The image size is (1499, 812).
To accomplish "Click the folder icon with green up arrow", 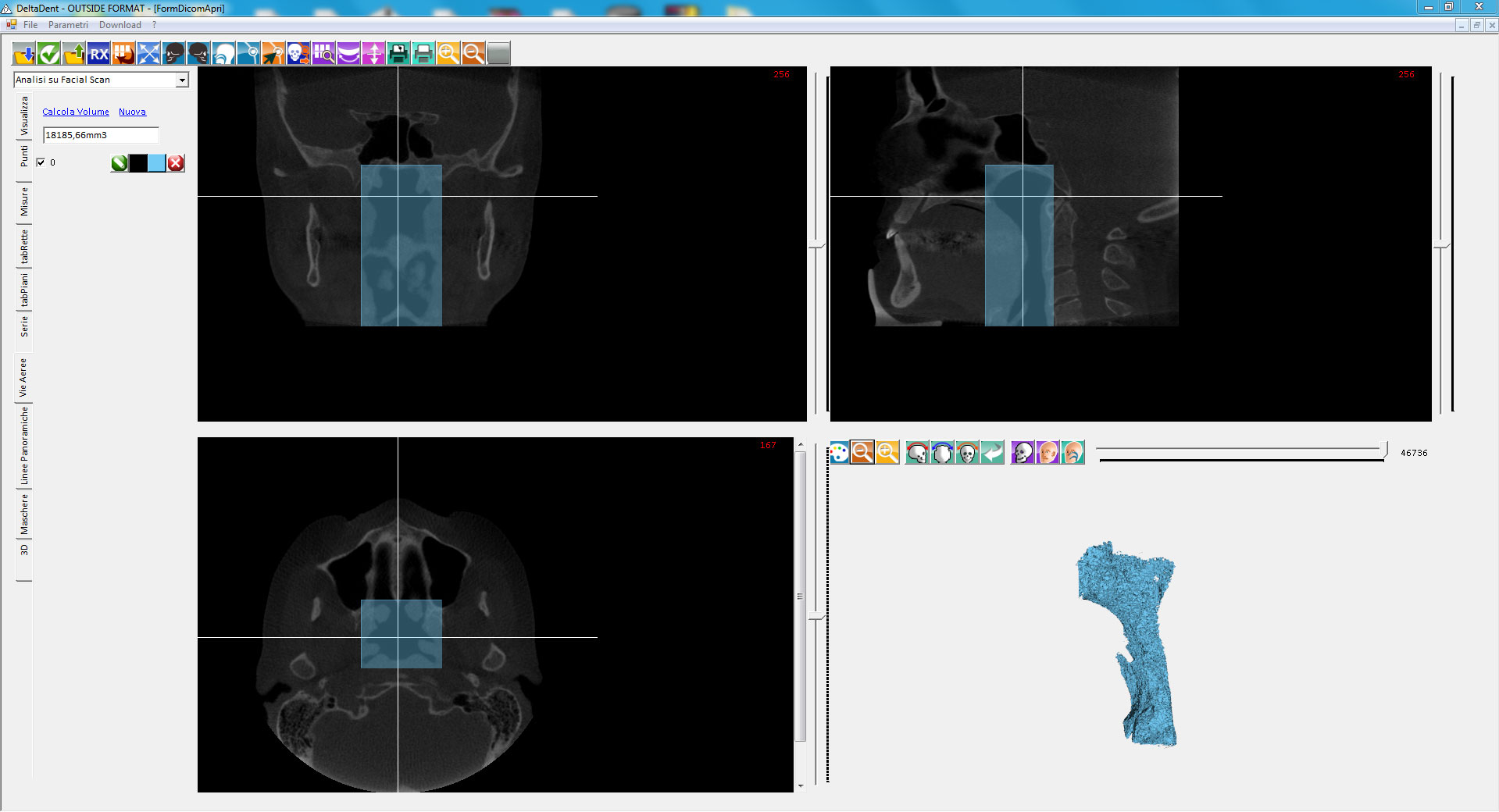I will (74, 54).
